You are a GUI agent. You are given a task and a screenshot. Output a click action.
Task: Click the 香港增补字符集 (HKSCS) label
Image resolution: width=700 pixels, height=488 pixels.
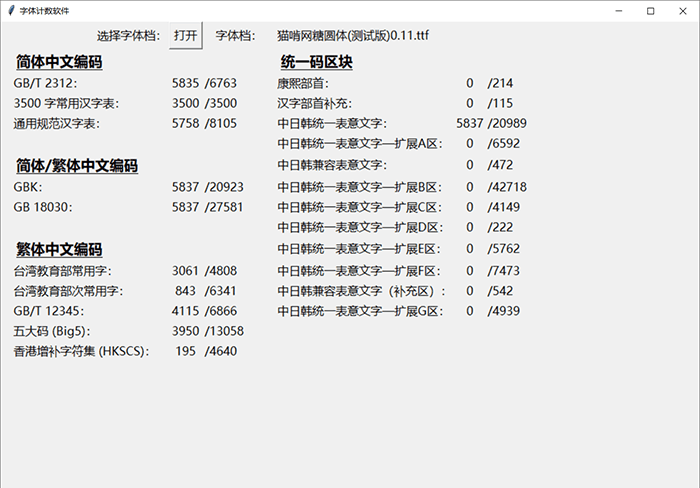tap(81, 351)
